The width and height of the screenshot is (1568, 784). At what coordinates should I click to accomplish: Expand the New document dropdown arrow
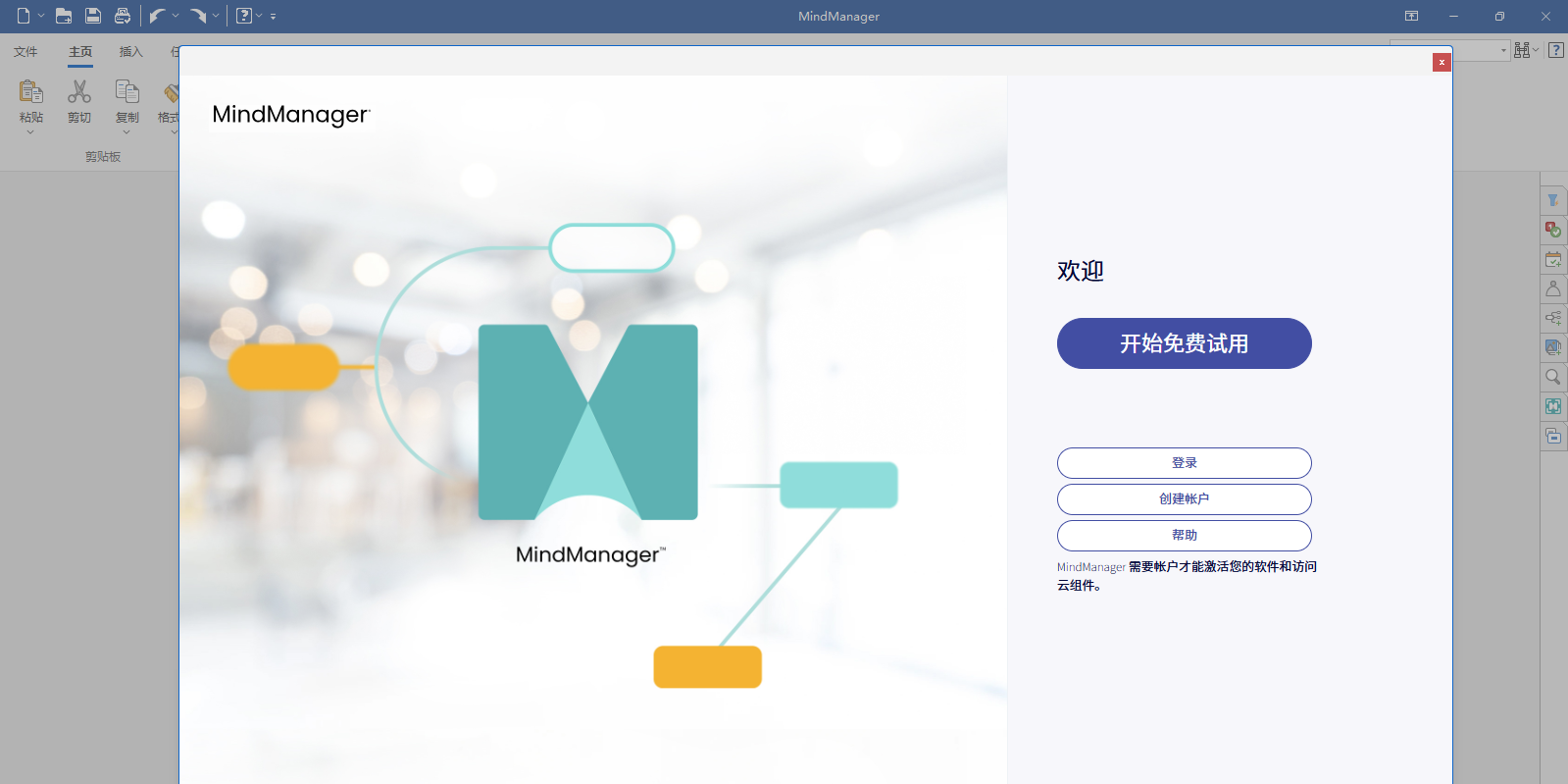pos(41,16)
